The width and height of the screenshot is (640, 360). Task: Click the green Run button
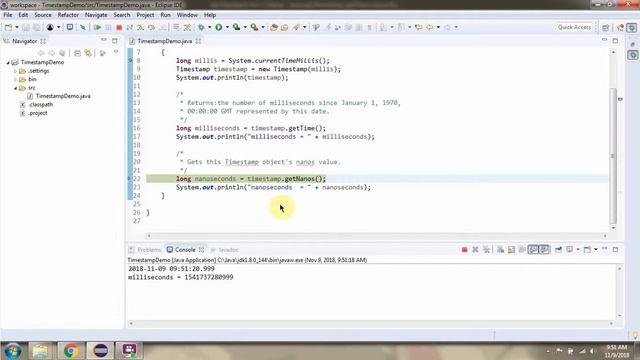[x=219, y=27]
